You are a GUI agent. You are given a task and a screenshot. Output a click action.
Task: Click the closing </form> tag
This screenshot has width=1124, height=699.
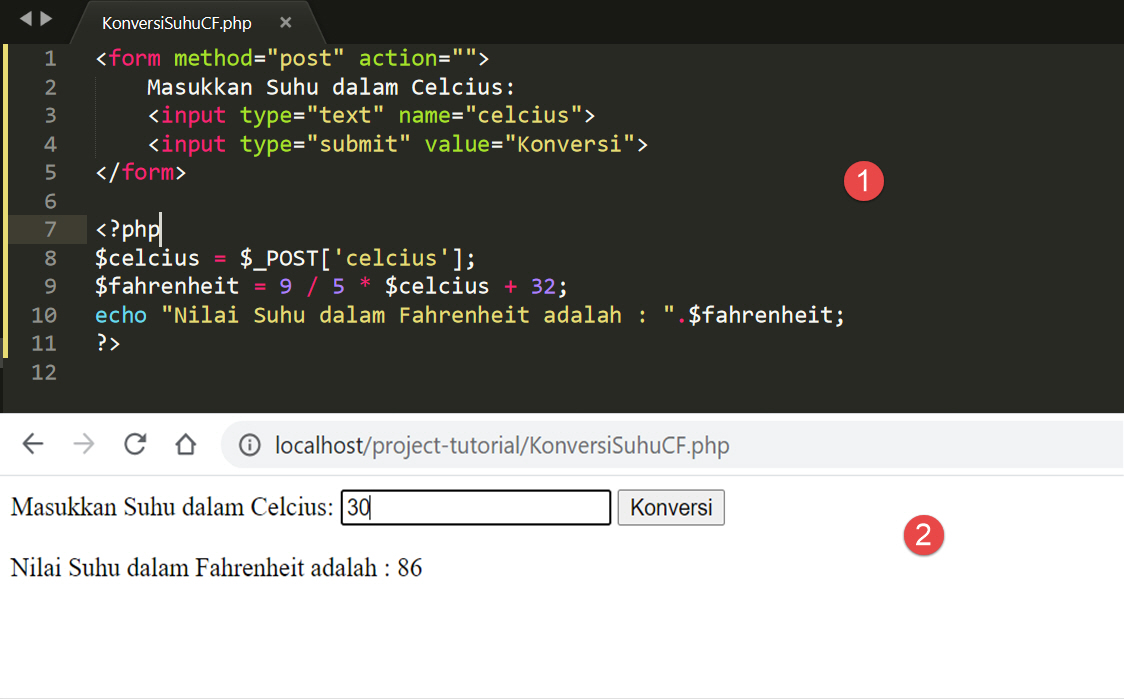(140, 173)
